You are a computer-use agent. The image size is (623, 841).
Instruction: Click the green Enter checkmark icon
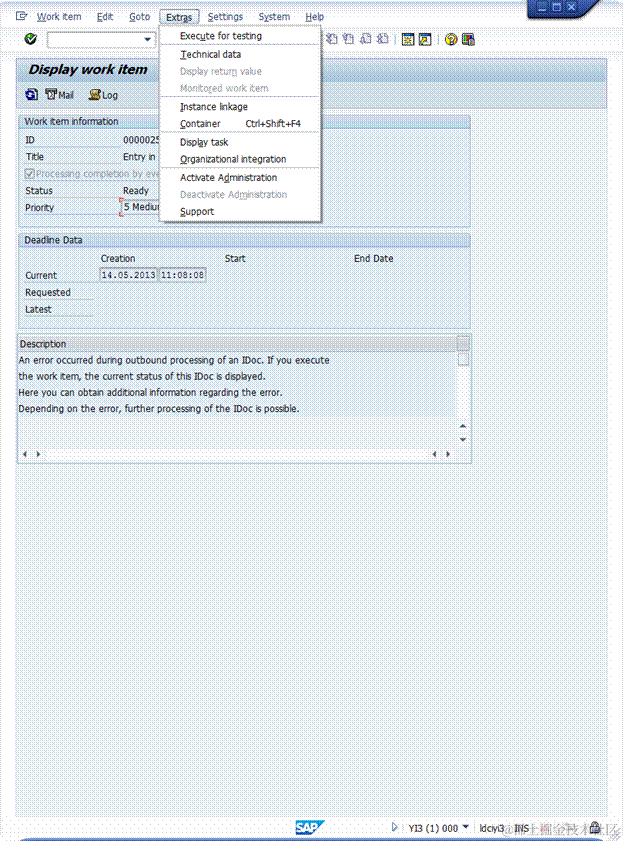31,39
